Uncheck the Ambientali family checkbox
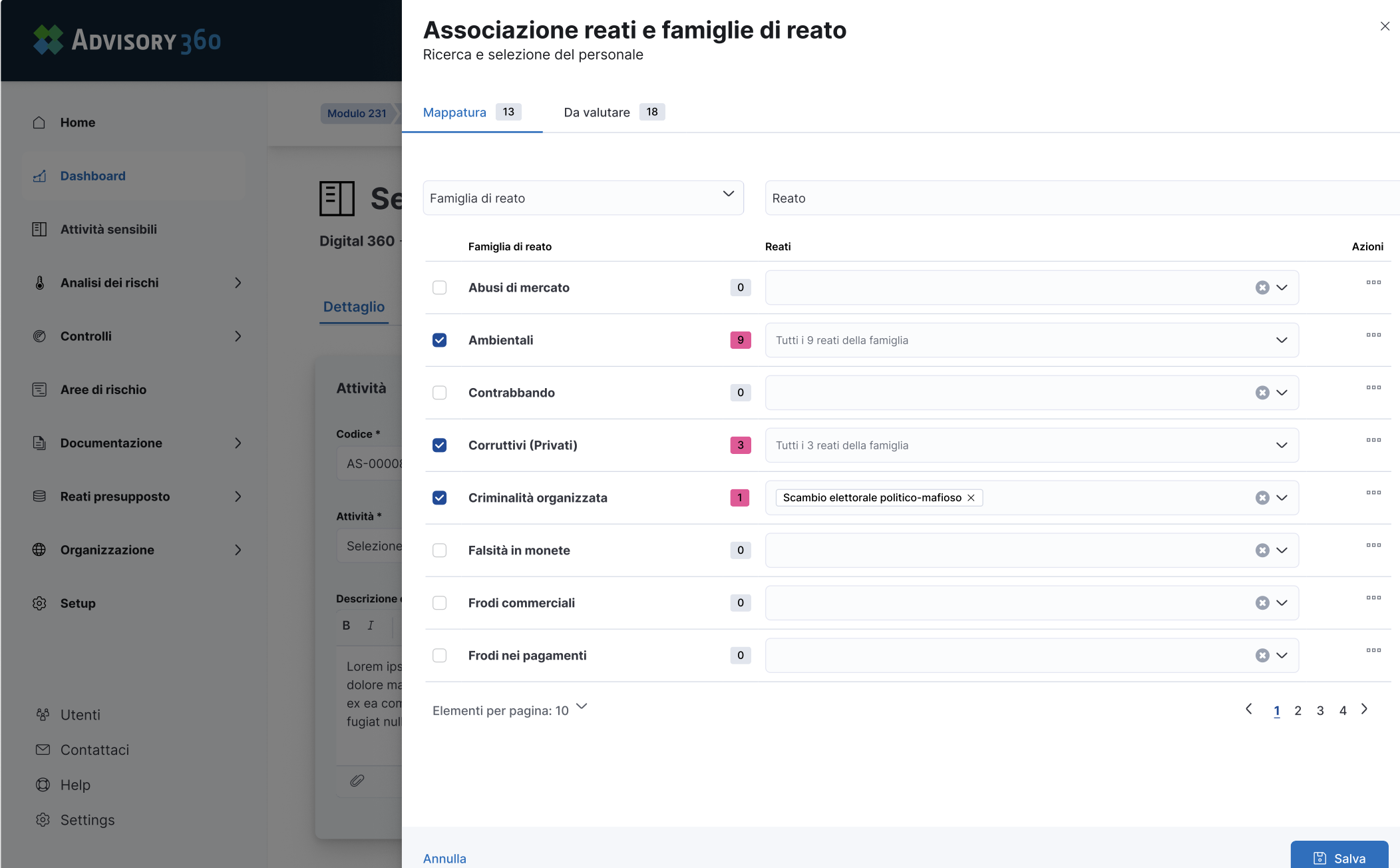 [x=439, y=340]
